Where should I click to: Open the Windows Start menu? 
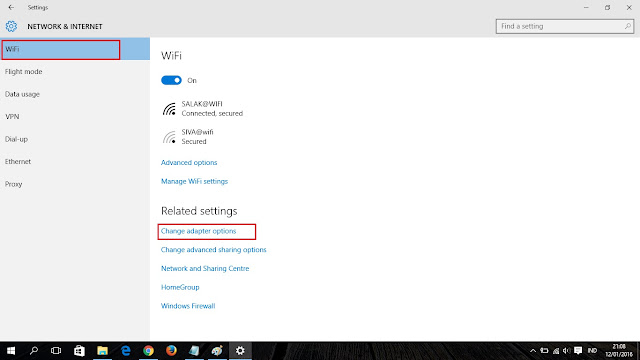11,351
